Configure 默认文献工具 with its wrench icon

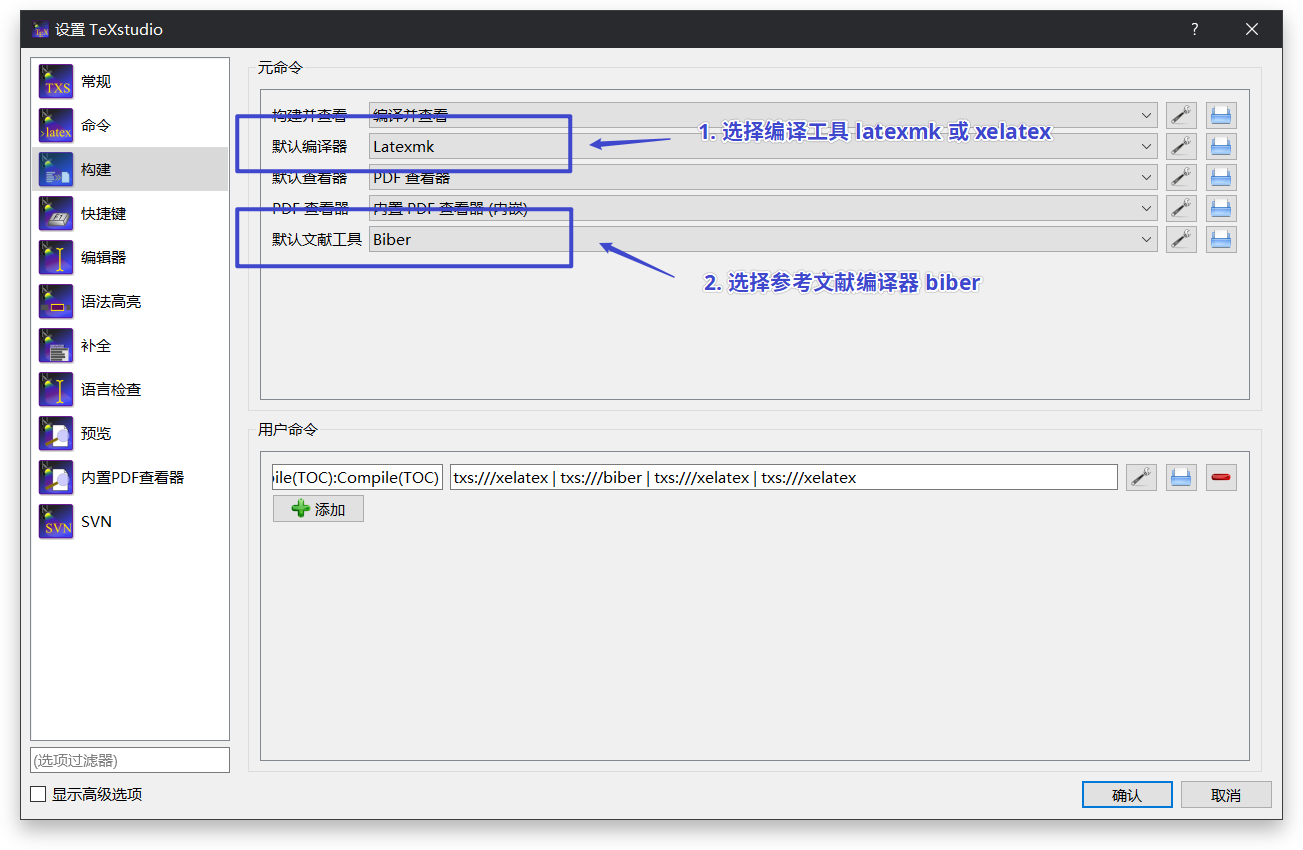point(1181,239)
